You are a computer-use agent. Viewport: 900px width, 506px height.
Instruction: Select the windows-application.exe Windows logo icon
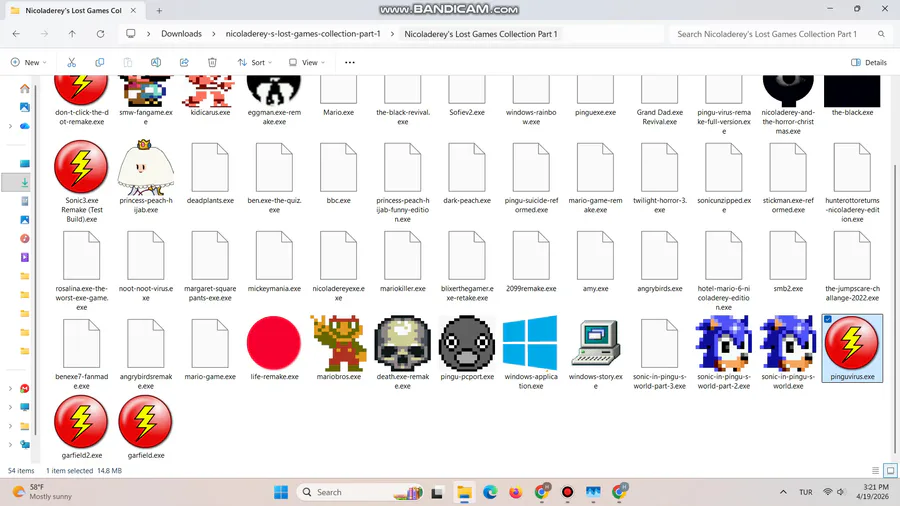pyautogui.click(x=530, y=342)
